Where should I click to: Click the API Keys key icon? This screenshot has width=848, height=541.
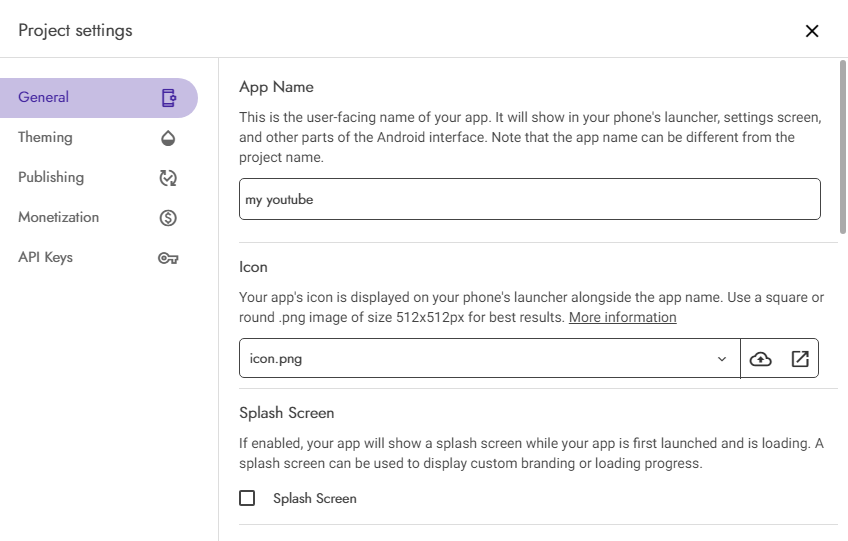point(168,258)
